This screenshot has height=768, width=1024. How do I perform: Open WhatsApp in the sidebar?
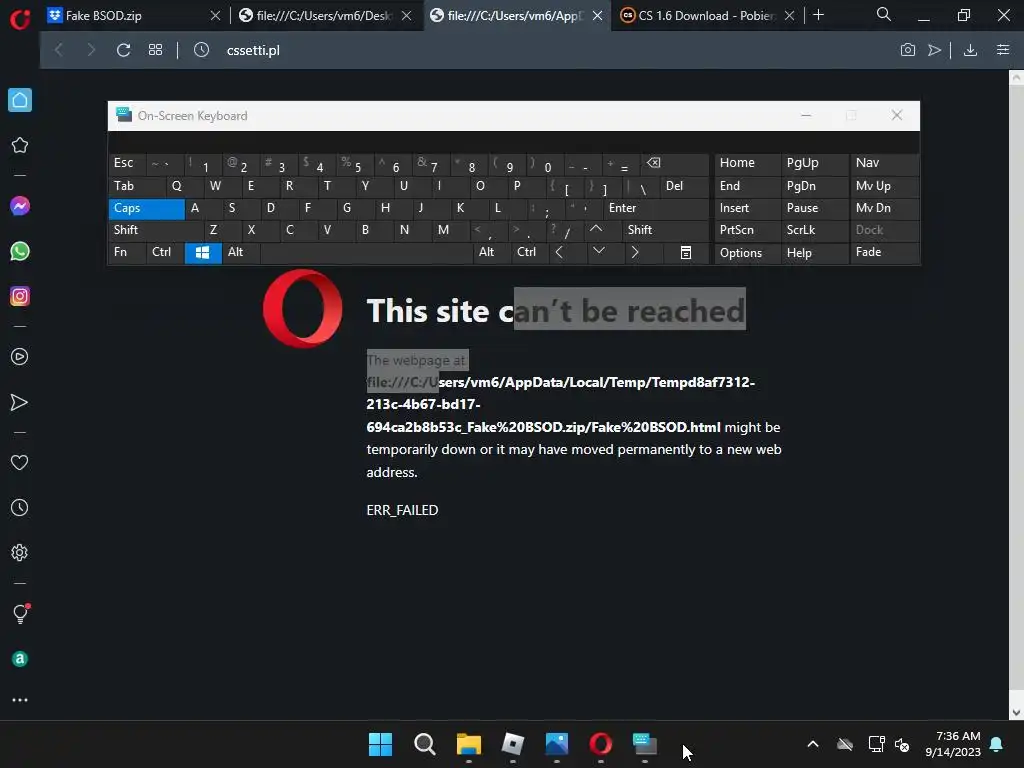pos(20,251)
